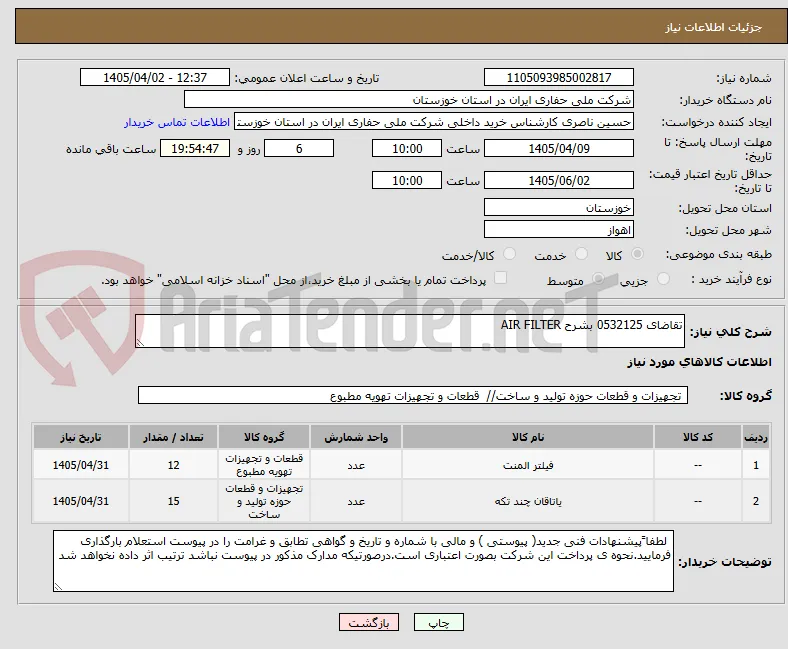
Task: Select the جزیی purchase type radio
Action: (x=663, y=279)
